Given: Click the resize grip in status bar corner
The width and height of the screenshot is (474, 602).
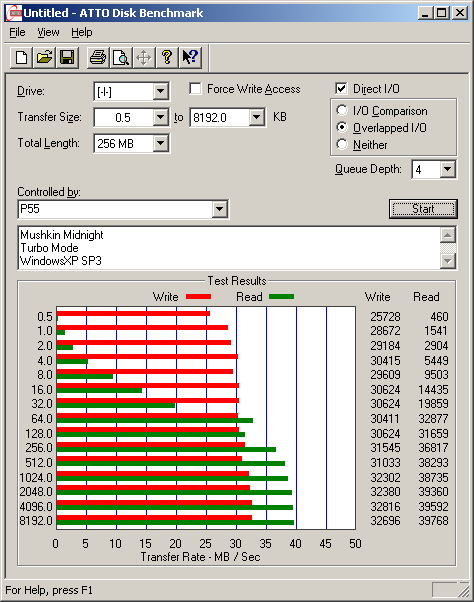Looking at the screenshot, I should 464,590.
